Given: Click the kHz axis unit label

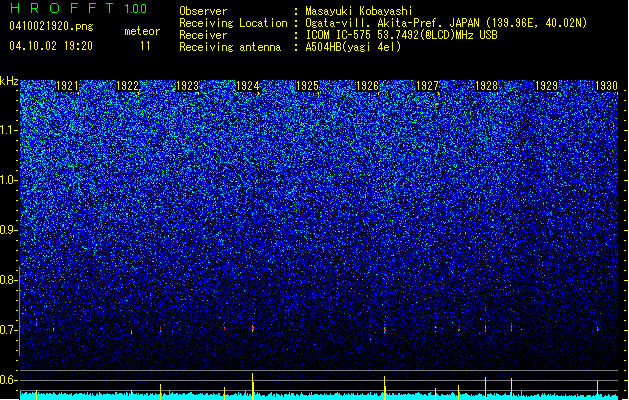Looking at the screenshot, I should tap(9, 81).
